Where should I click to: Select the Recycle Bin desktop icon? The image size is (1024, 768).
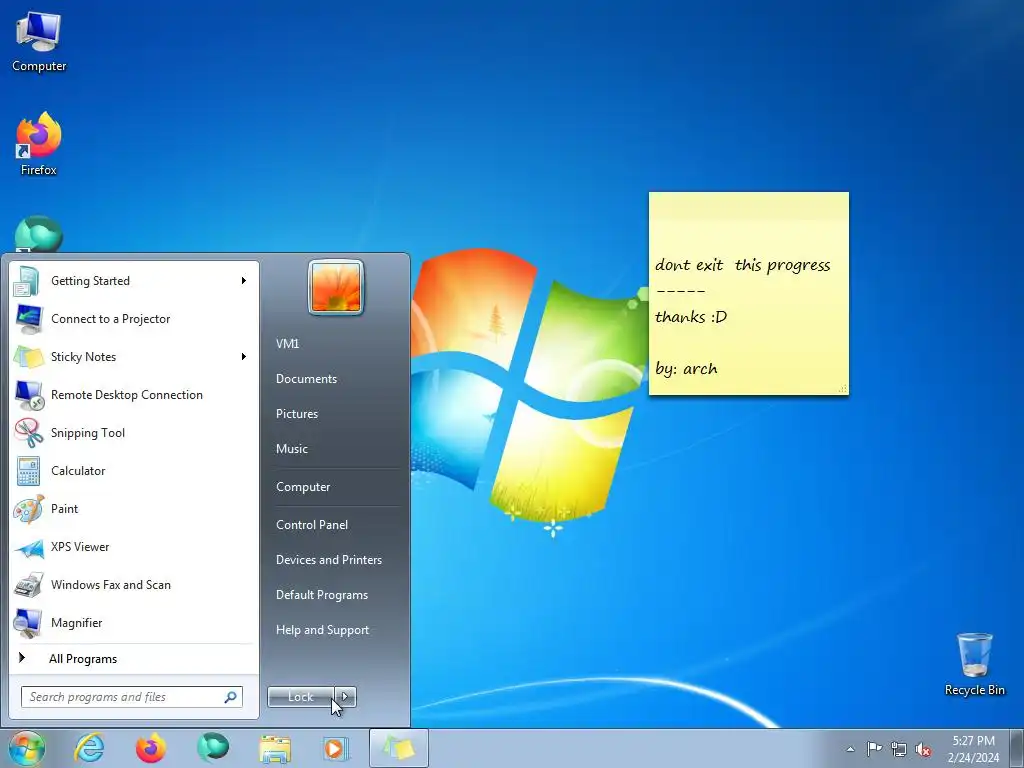974,664
